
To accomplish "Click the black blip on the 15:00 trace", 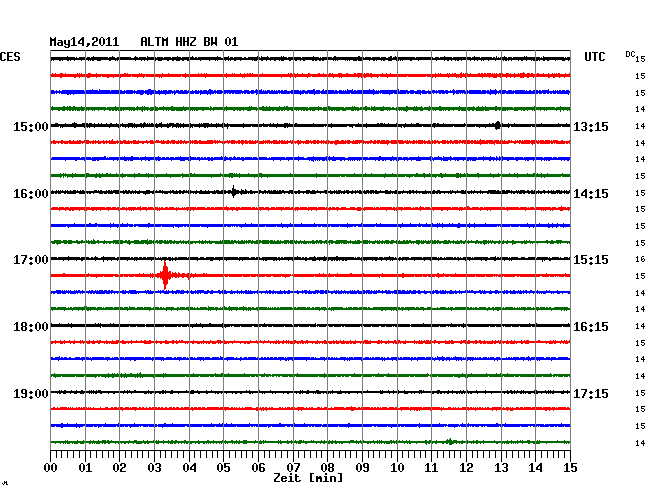I will tap(497, 125).
